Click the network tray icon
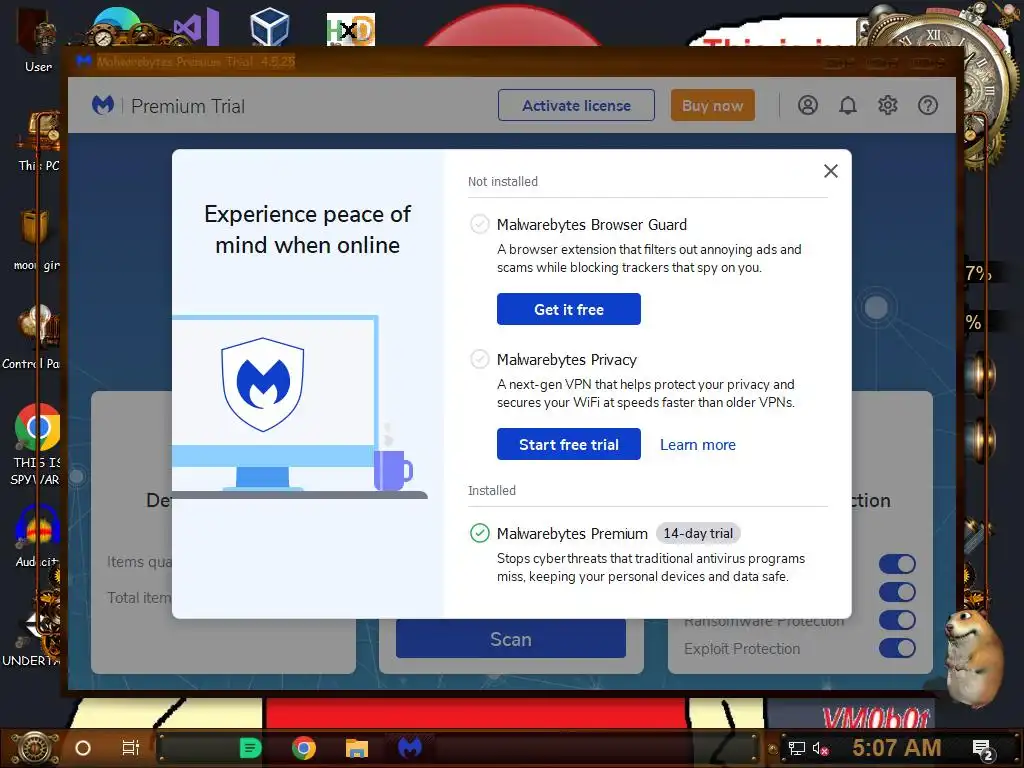The width and height of the screenshot is (1024, 768). pyautogui.click(x=797, y=748)
